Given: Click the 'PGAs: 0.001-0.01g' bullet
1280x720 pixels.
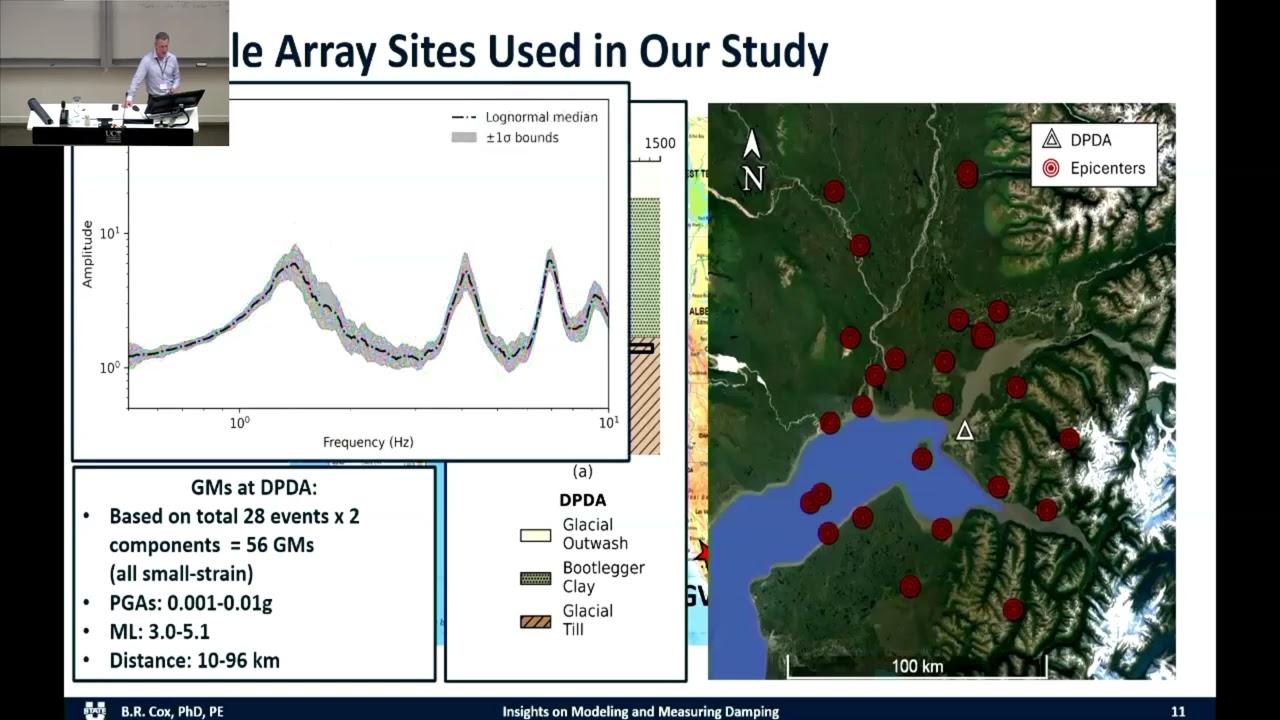Looking at the screenshot, I should (x=190, y=603).
